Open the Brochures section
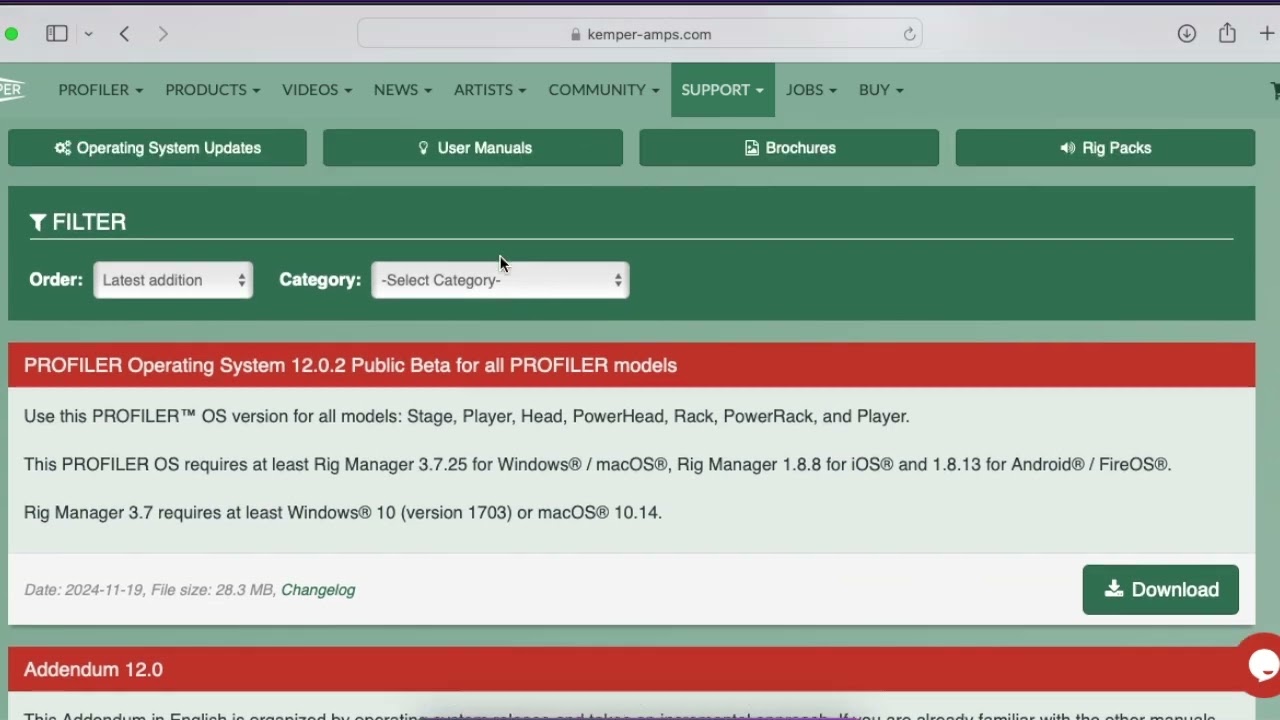 click(789, 148)
